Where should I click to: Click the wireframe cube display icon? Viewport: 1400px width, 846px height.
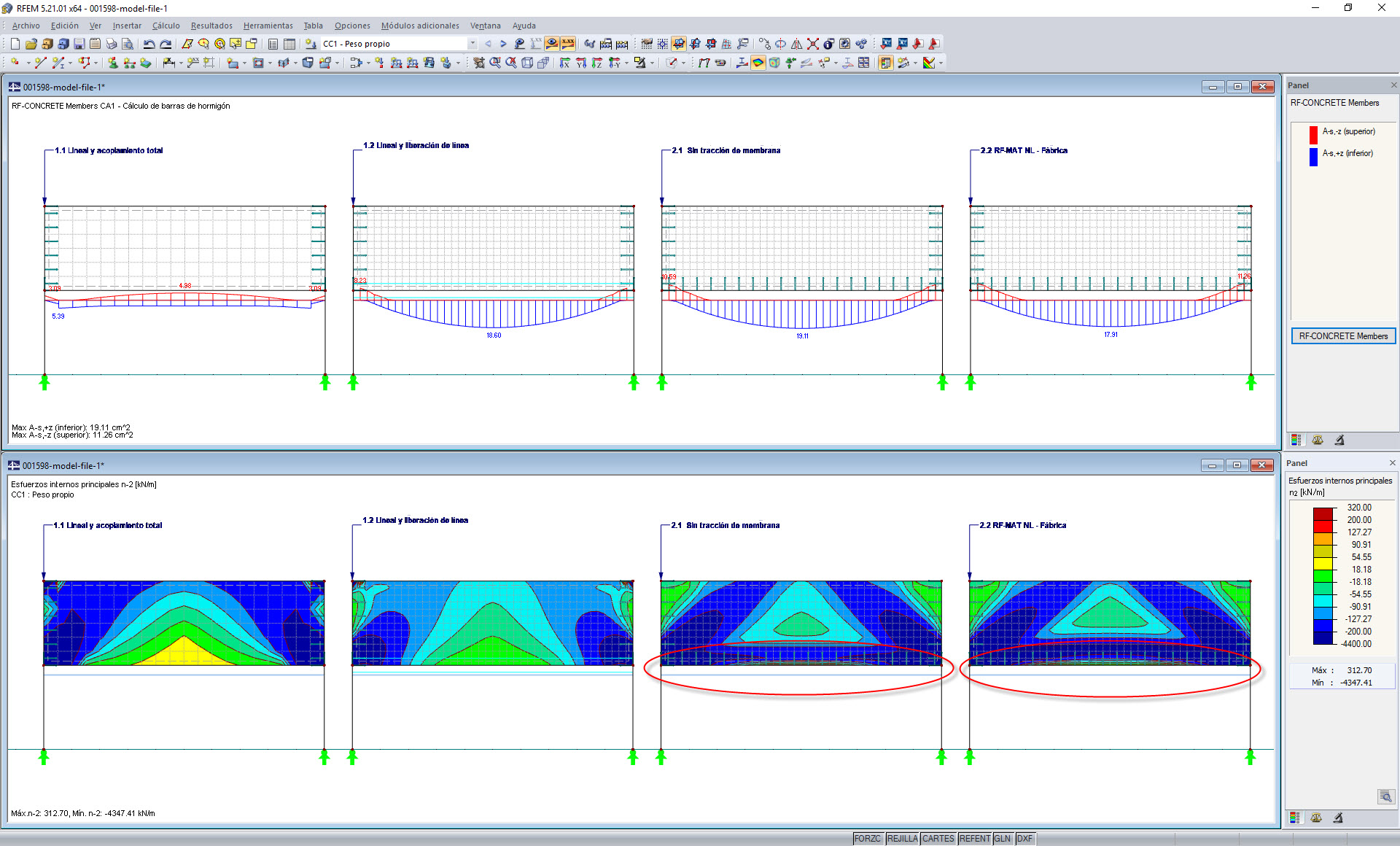pyautogui.click(x=527, y=63)
